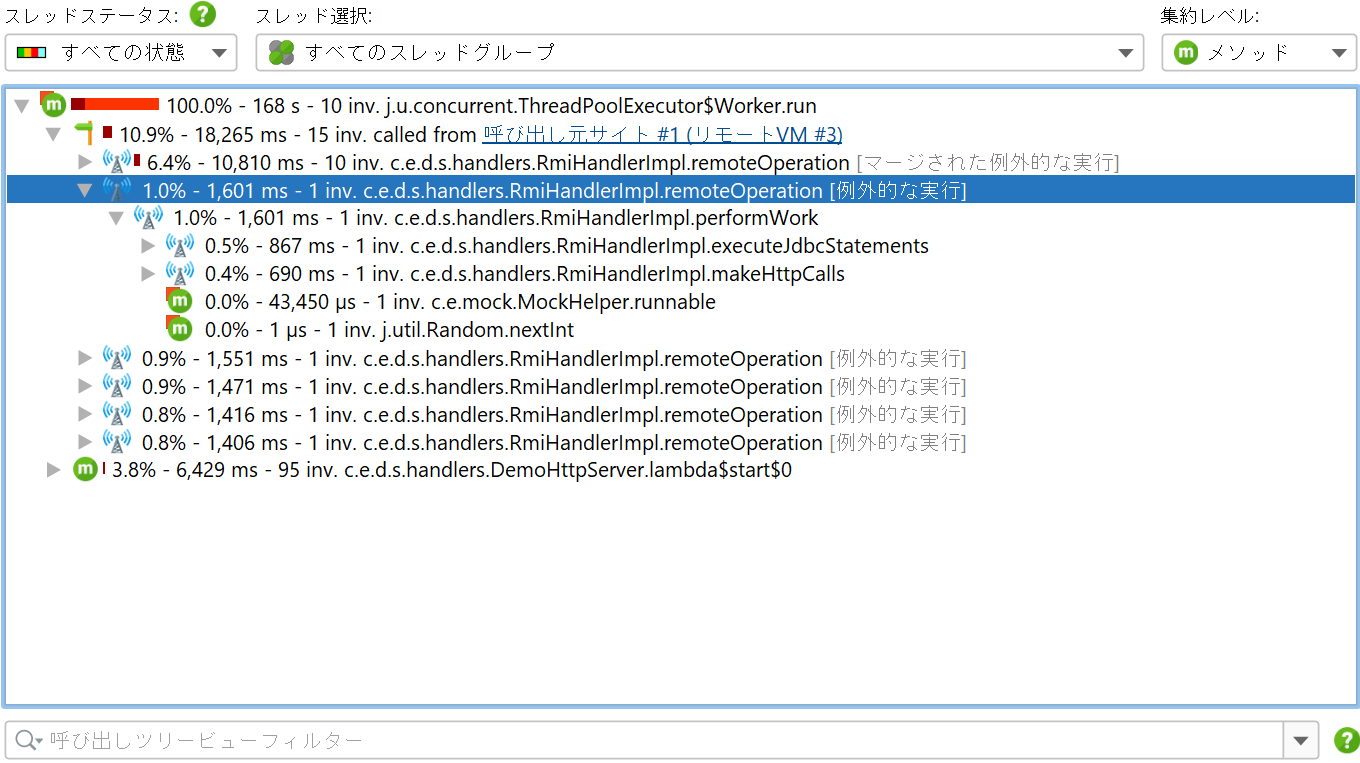Open the 呼び出し元サイト #1 (リモートVM #3) link

pos(662,134)
